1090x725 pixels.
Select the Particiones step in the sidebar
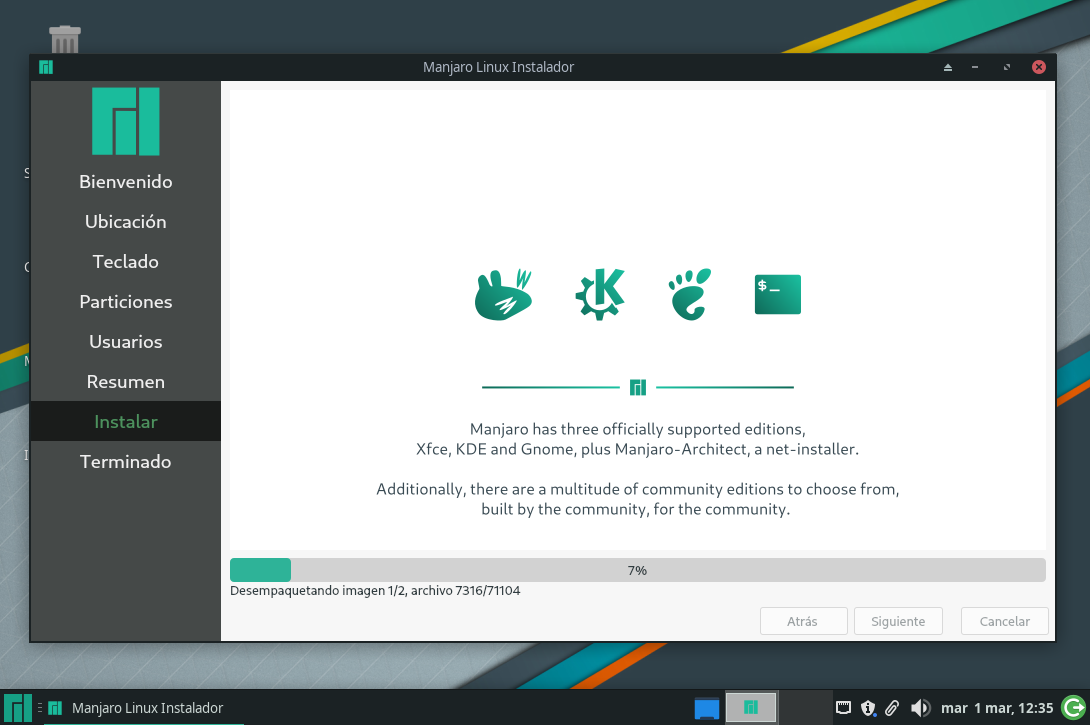(125, 301)
